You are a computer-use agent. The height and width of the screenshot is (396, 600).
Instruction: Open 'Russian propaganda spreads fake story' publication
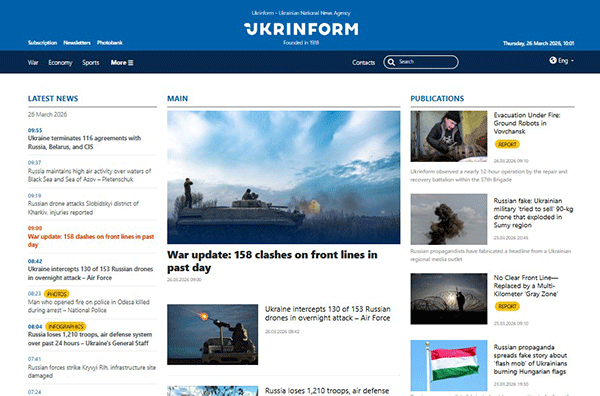point(530,359)
